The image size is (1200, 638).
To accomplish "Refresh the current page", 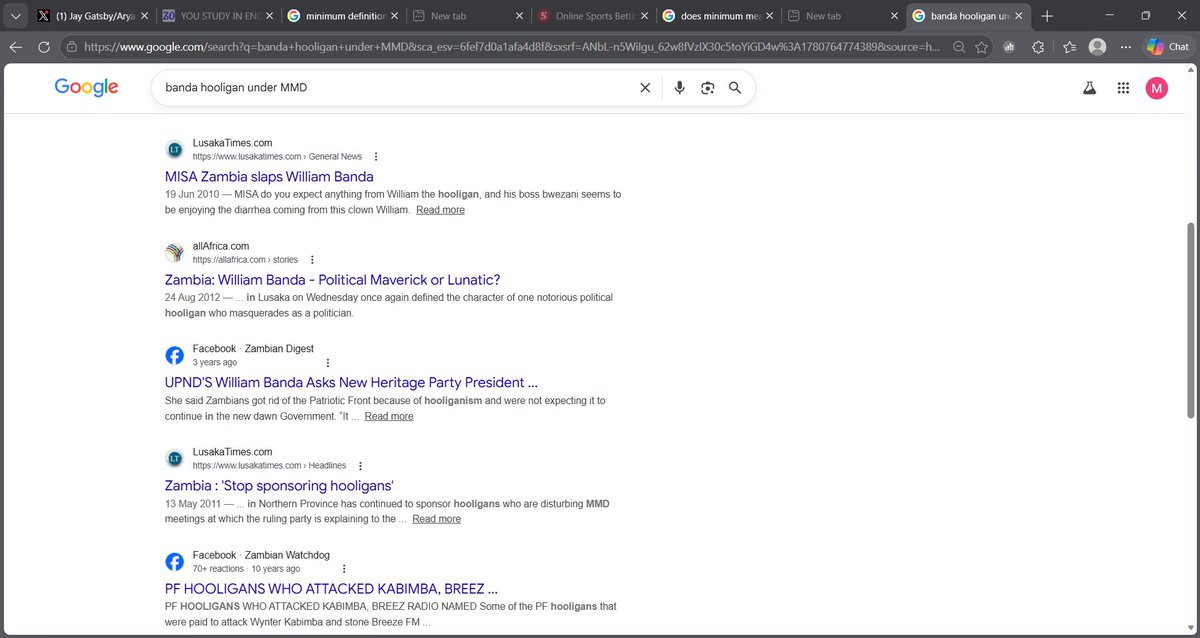I will [x=44, y=47].
